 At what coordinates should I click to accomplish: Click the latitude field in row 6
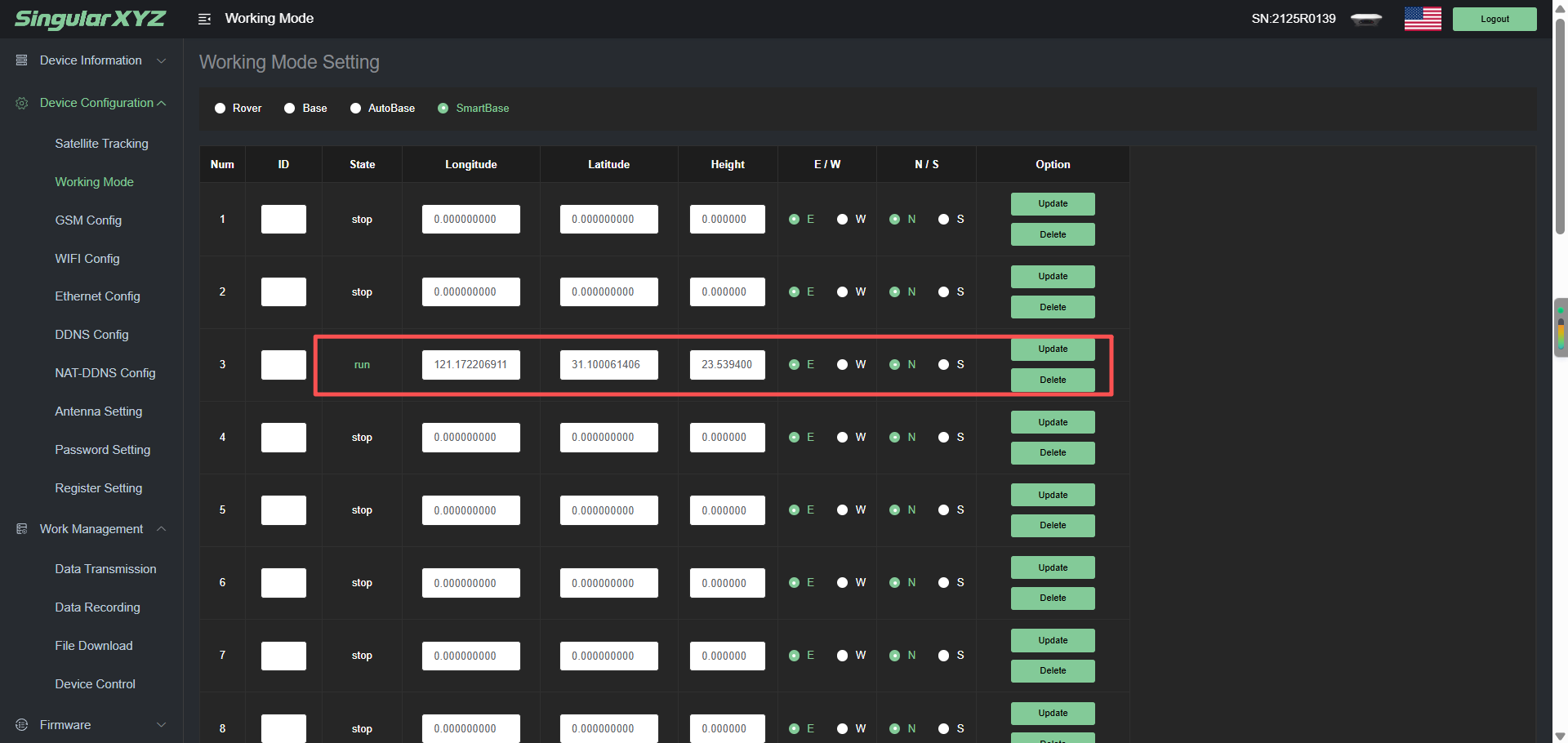pyautogui.click(x=609, y=583)
